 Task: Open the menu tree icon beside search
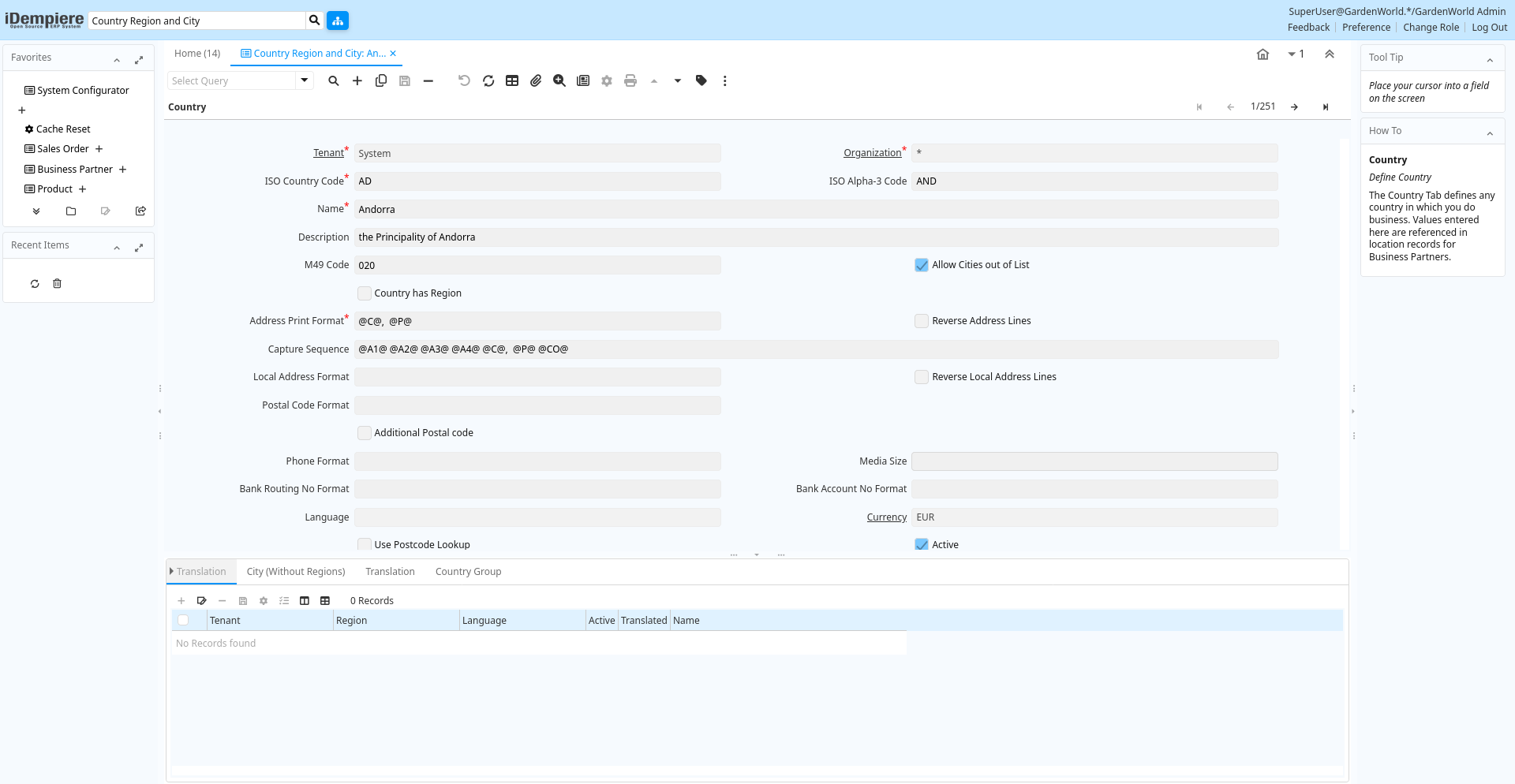tap(338, 21)
